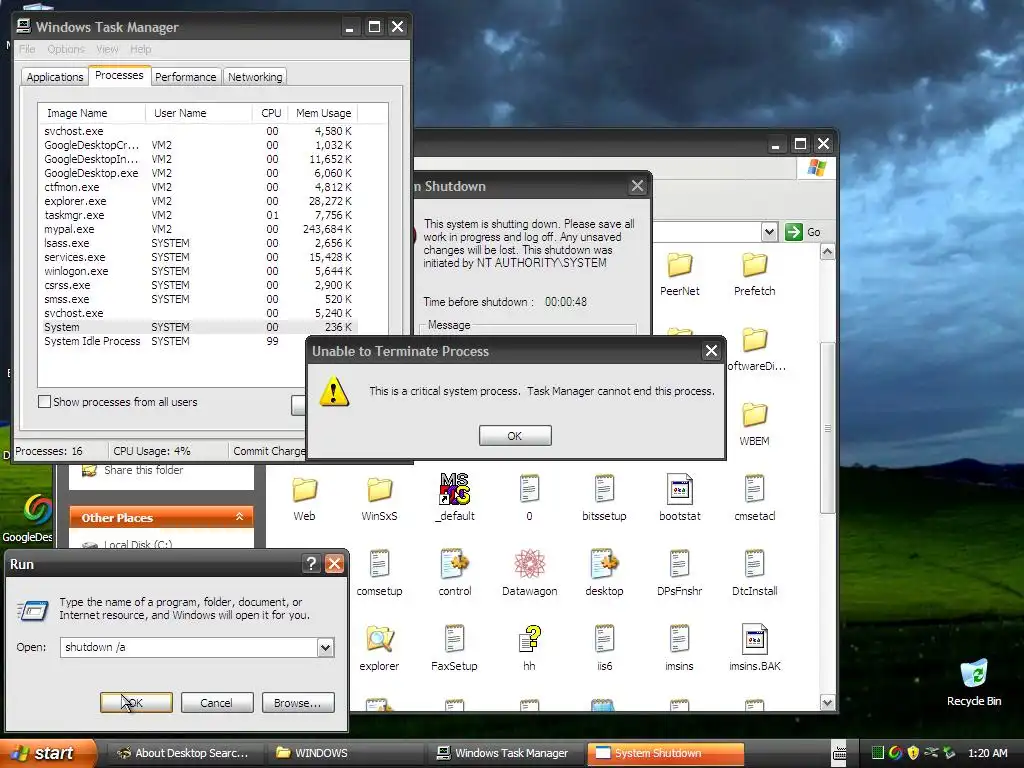Select the explorer application icon
Image resolution: width=1024 pixels, height=768 pixels.
[x=379, y=639]
